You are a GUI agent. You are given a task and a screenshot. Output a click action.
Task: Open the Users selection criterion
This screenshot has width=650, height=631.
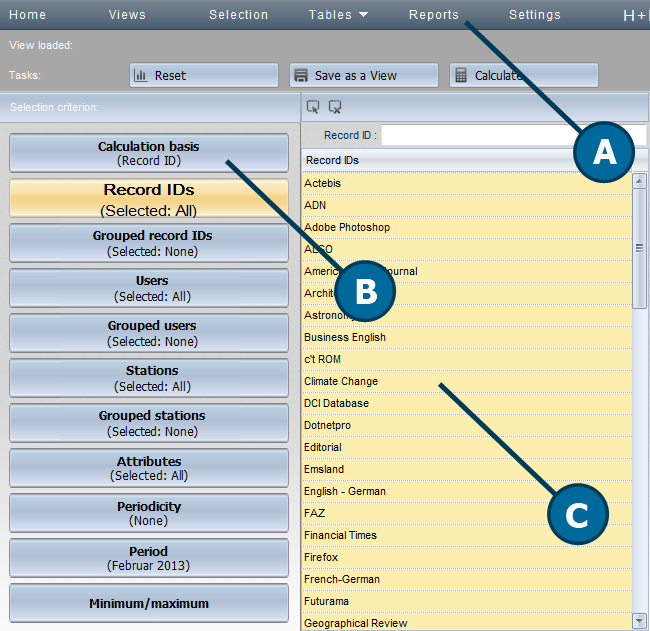tap(148, 288)
